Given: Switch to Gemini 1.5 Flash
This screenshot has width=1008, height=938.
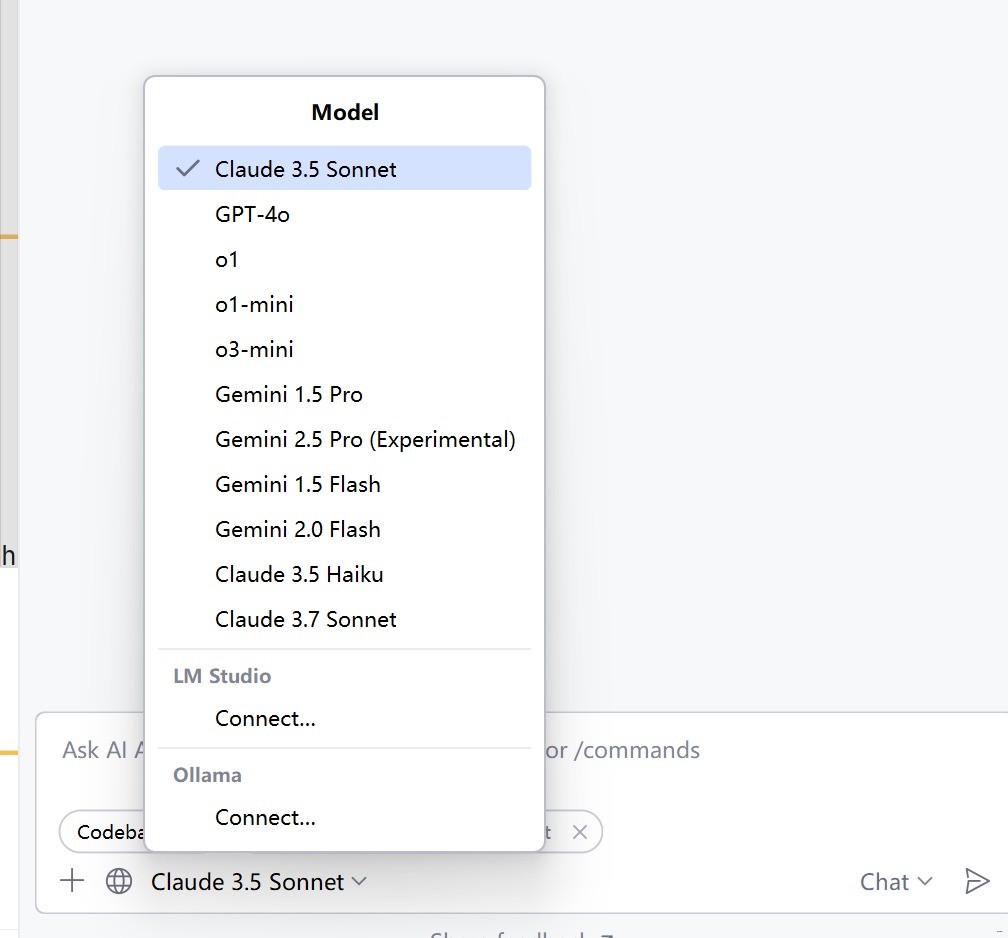Looking at the screenshot, I should [297, 484].
